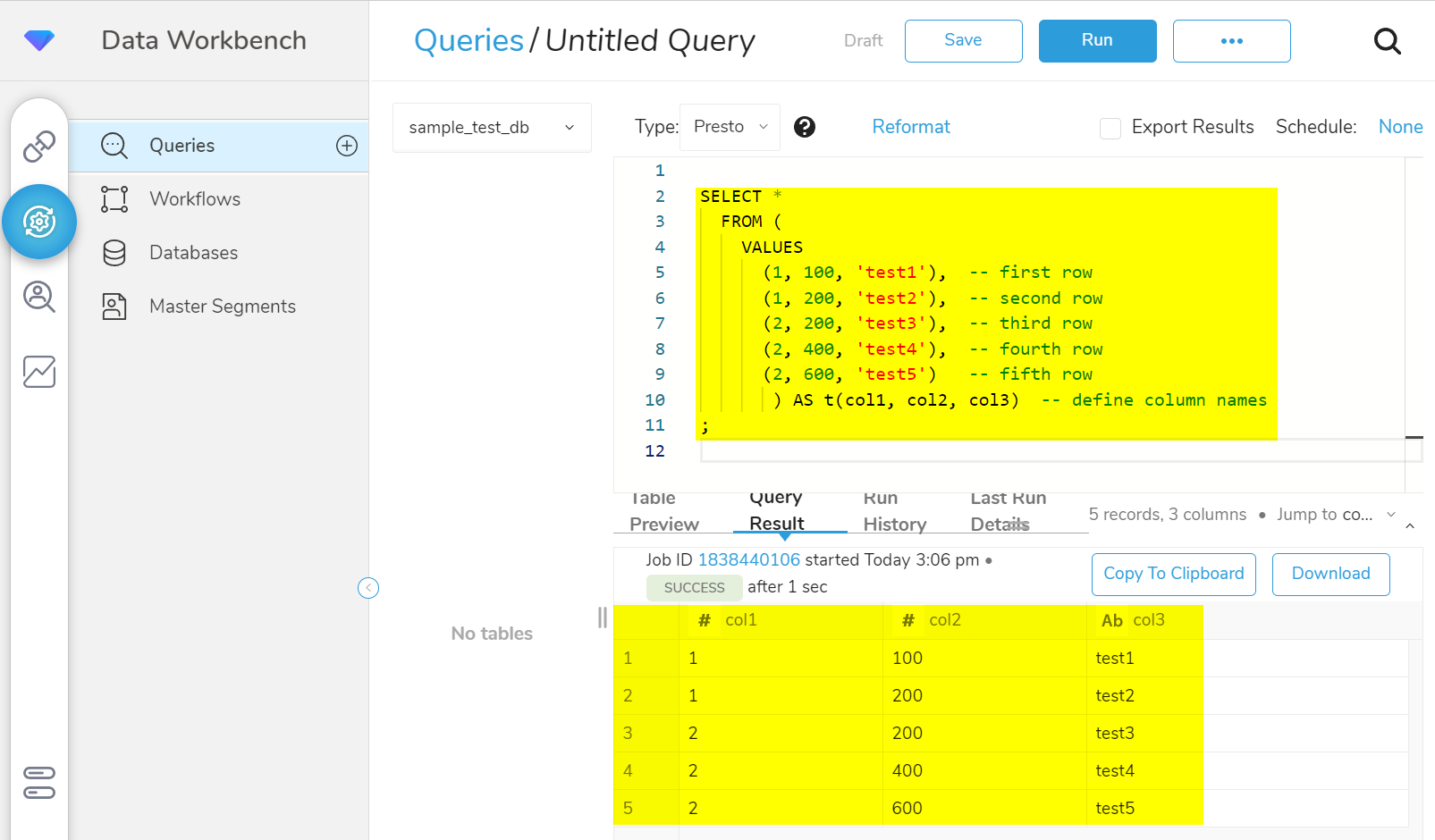The width and height of the screenshot is (1435, 840).
Task: Run the current query
Action: click(x=1097, y=40)
